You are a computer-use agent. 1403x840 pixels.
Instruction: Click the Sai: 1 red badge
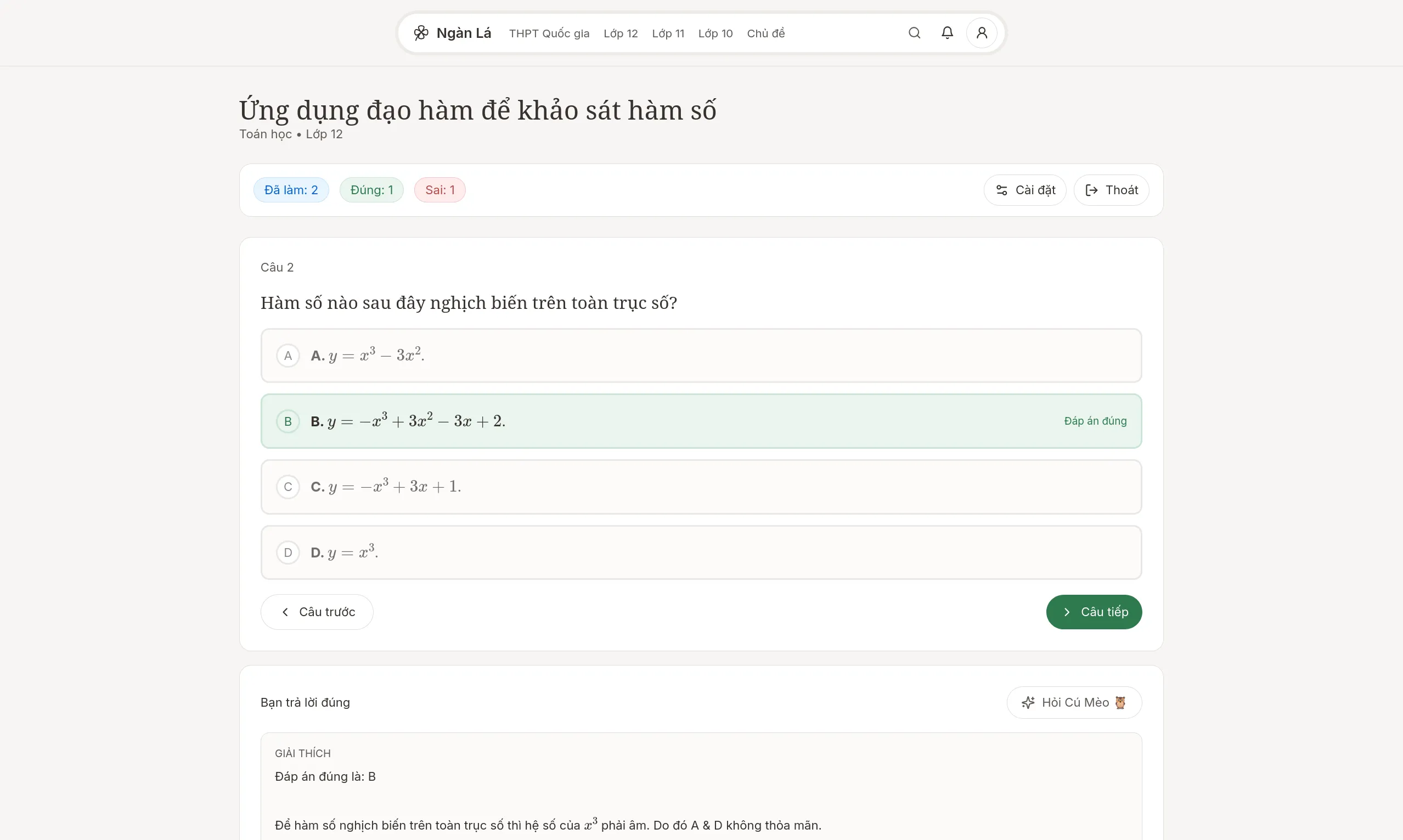[439, 190]
